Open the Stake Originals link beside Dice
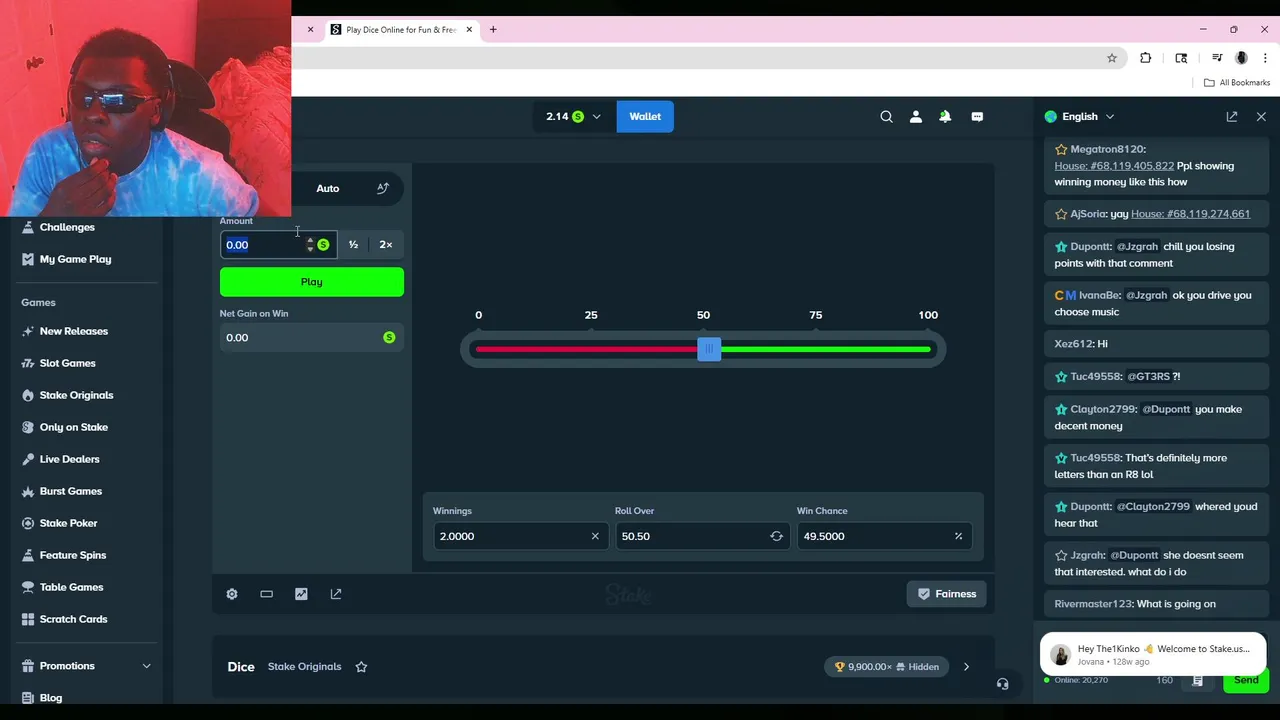The height and width of the screenshot is (720, 1280). point(305,667)
